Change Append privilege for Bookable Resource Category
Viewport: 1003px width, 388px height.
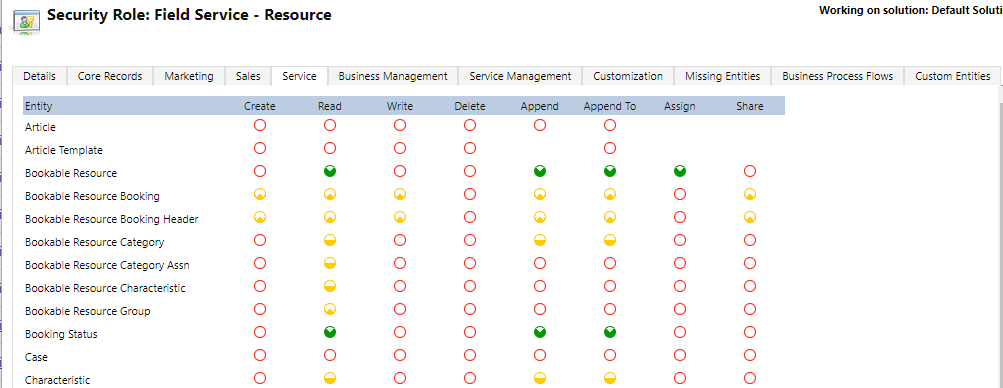pos(540,240)
